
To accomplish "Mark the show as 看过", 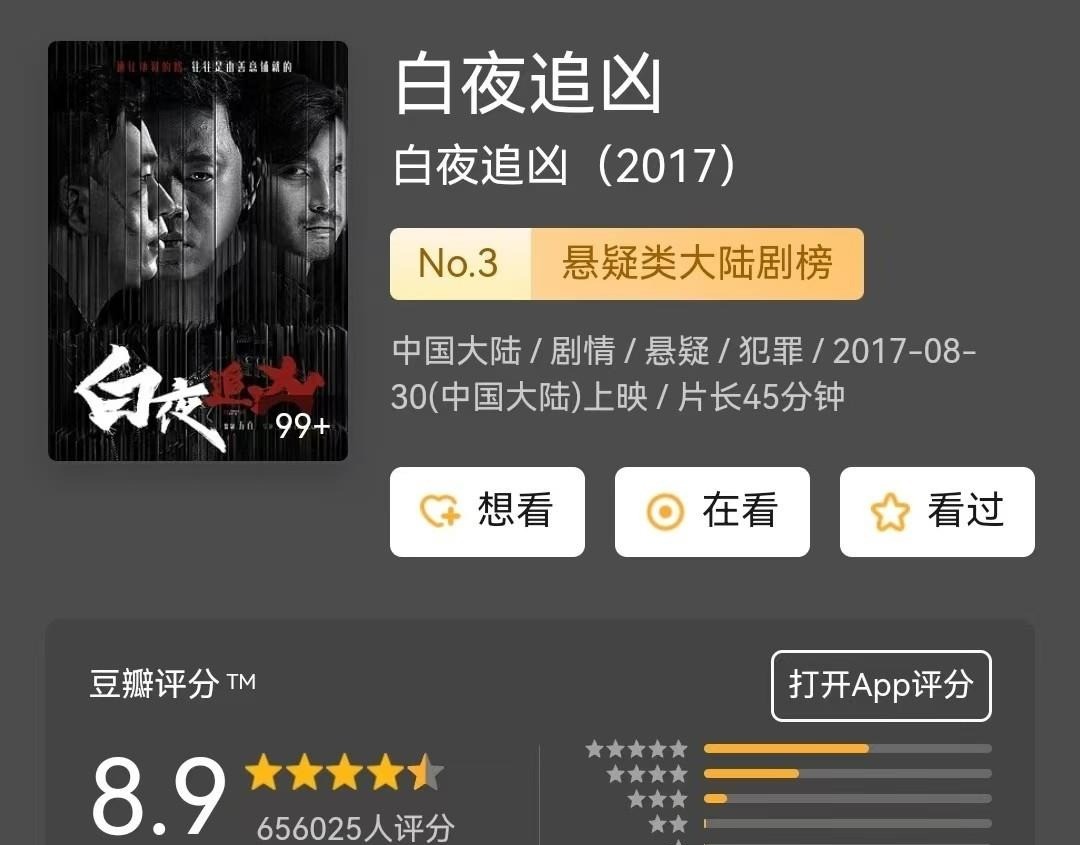I will tap(937, 512).
